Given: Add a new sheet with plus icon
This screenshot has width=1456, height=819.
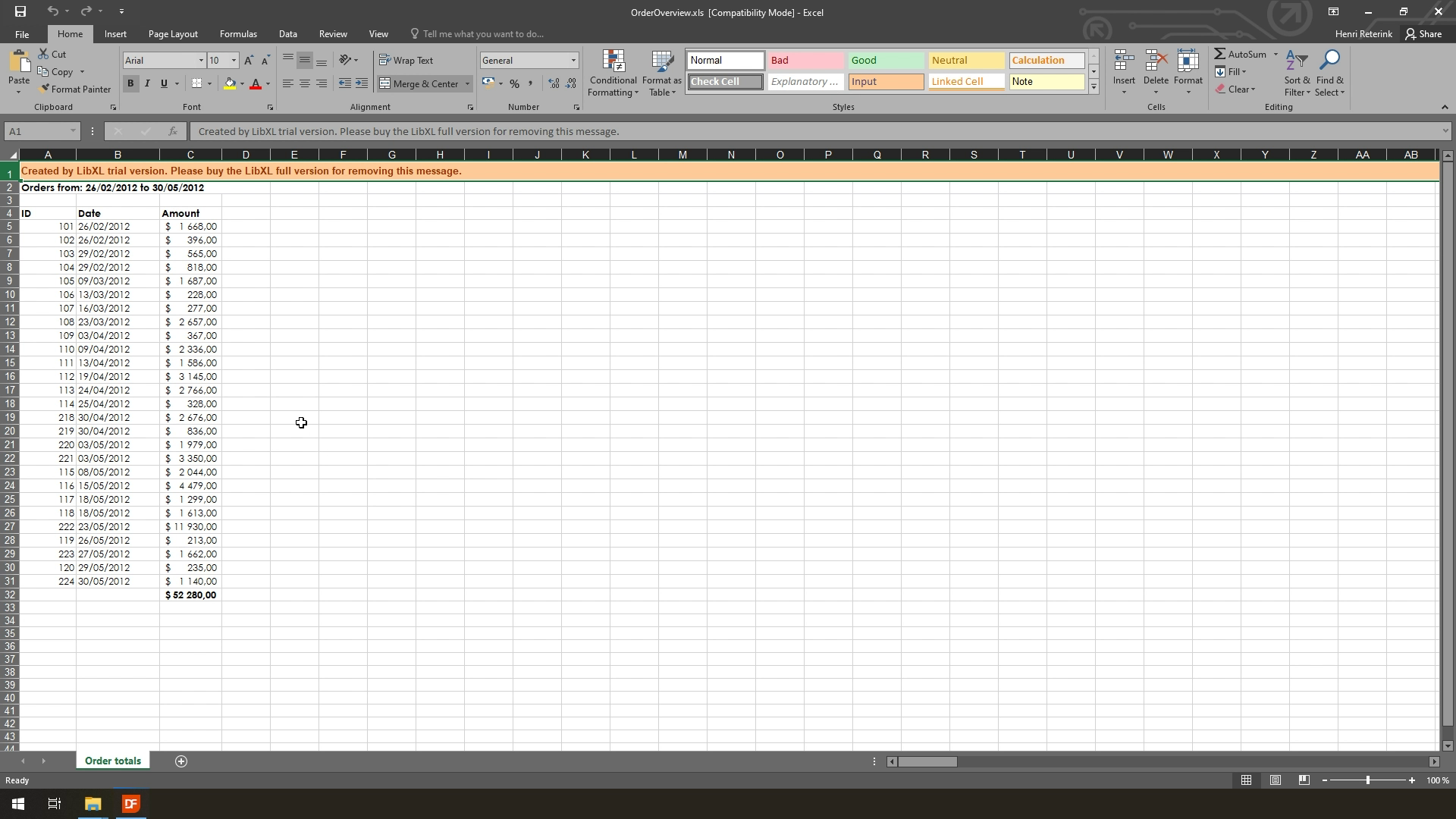Looking at the screenshot, I should click(181, 761).
